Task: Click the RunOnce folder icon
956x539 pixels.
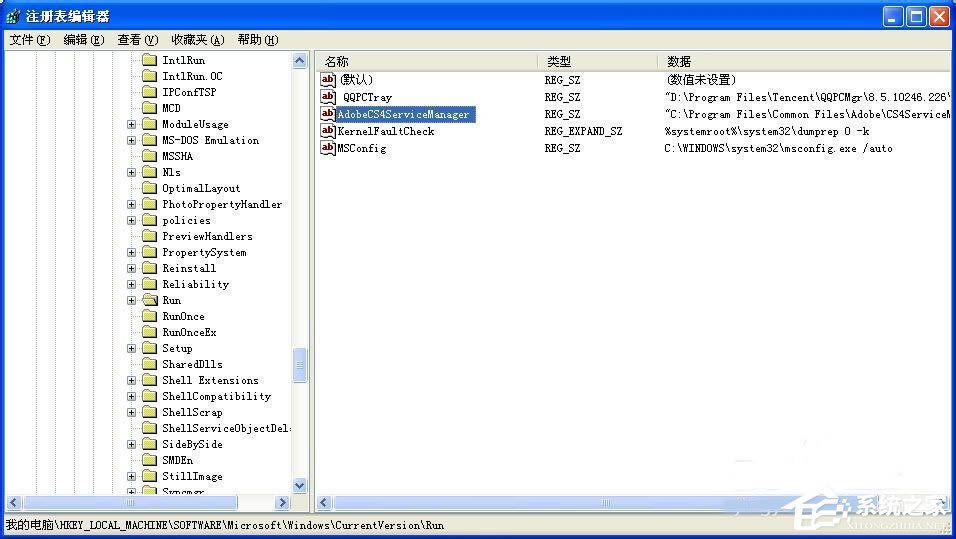Action: point(149,316)
